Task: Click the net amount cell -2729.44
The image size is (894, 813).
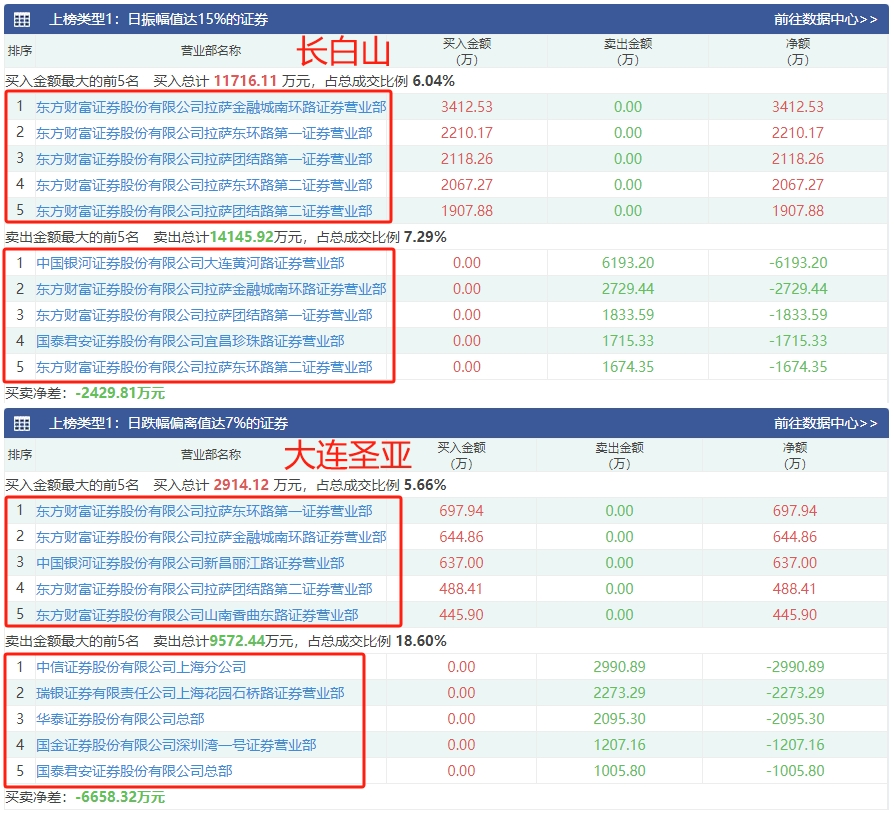Action: tap(798, 289)
